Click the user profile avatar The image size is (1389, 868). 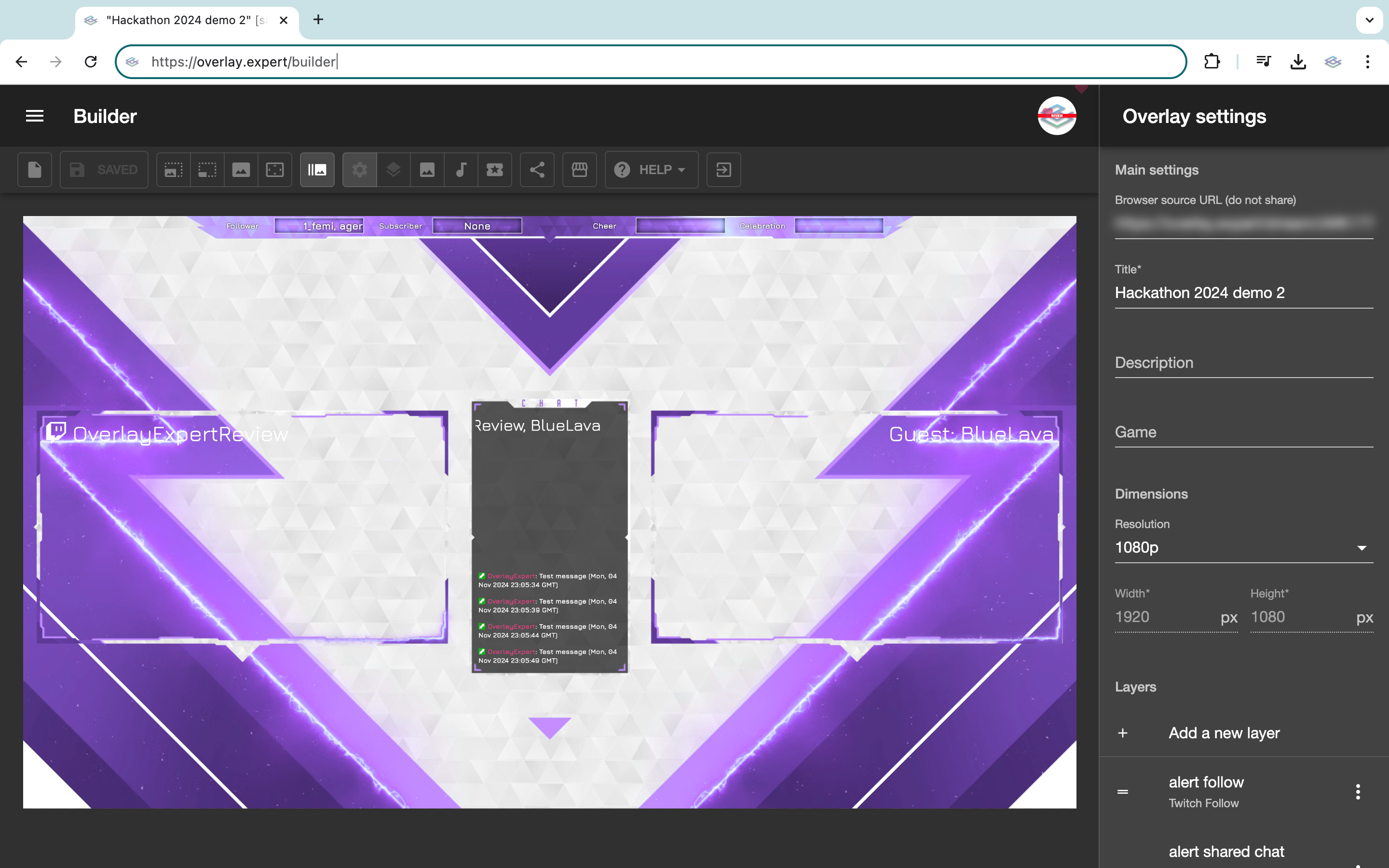coord(1056,116)
